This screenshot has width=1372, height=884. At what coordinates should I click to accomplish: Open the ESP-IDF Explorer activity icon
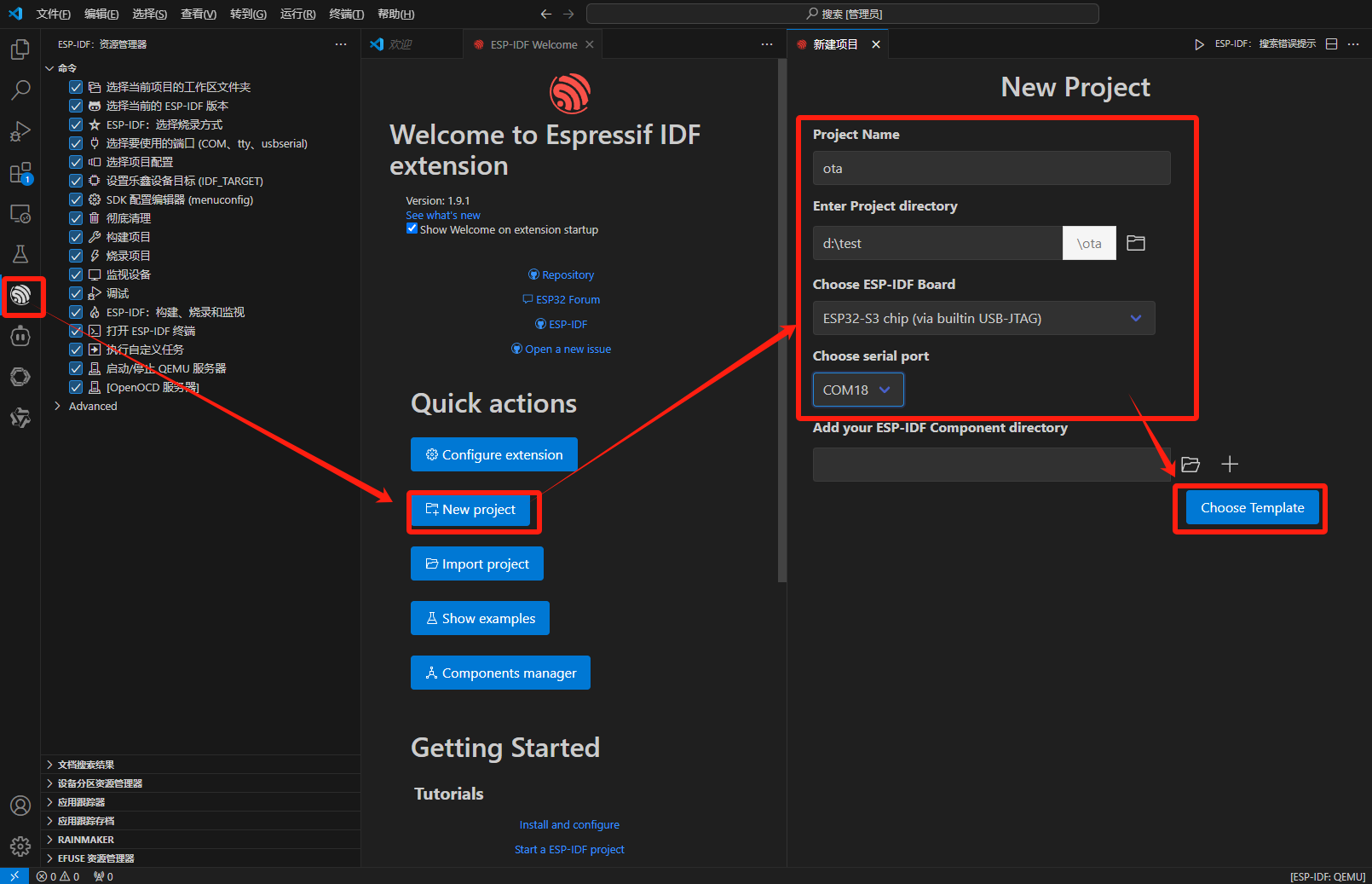20,296
